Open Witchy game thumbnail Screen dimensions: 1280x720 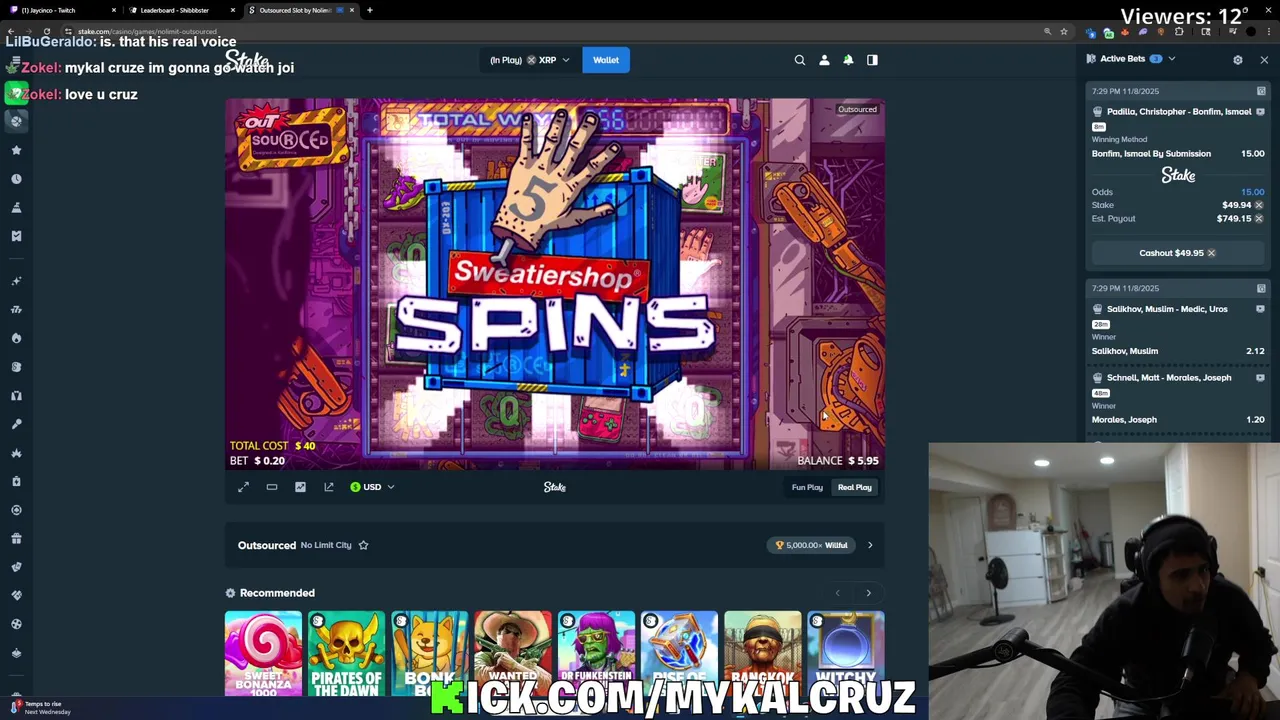(846, 654)
